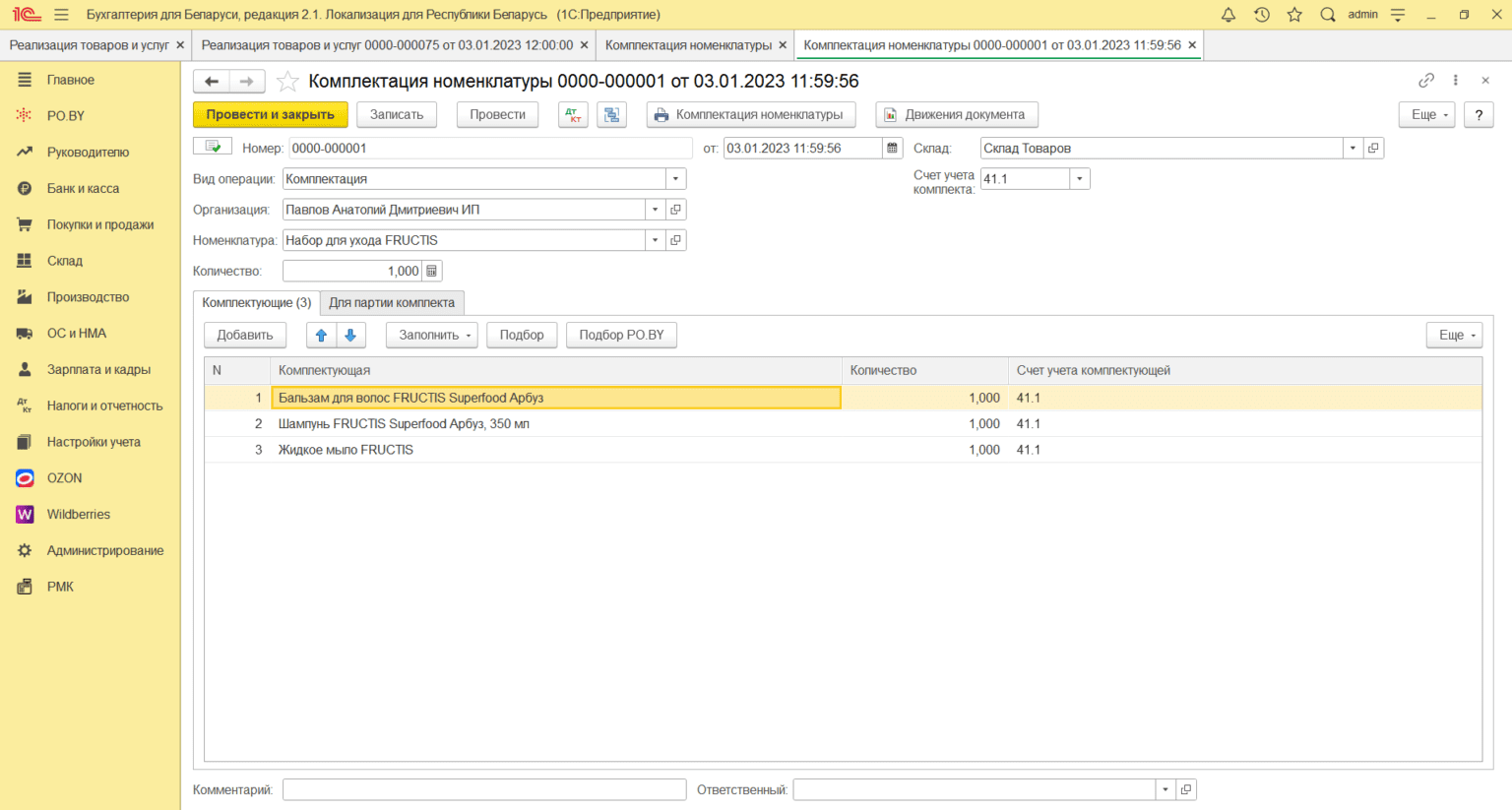Expand the Вид операции dropdown
Screen dimensions: 1512x810
point(675,179)
